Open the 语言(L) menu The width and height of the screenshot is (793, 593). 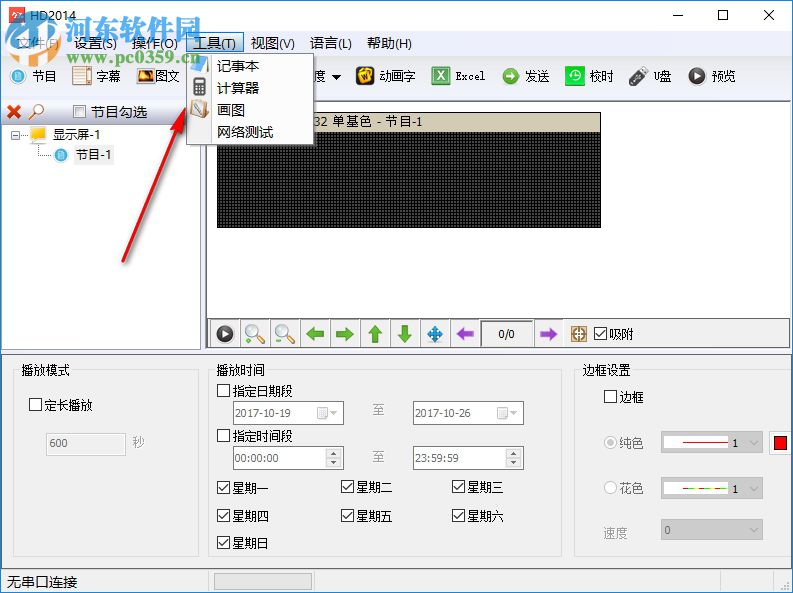pyautogui.click(x=331, y=43)
